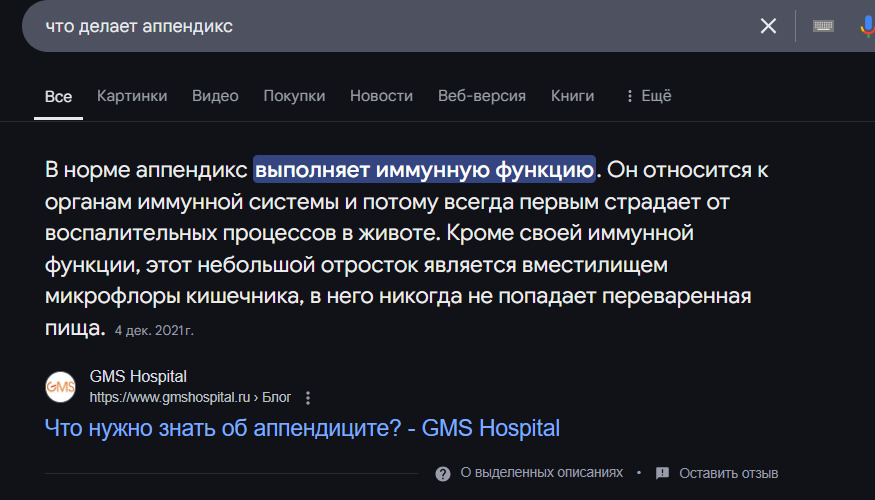Click the GMS Hospital source name
Viewport: 875px width, 500px height.
(138, 377)
